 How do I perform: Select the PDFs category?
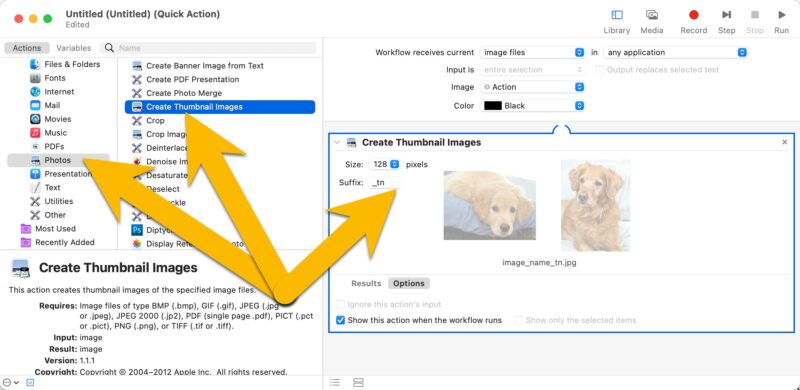pyautogui.click(x=54, y=147)
